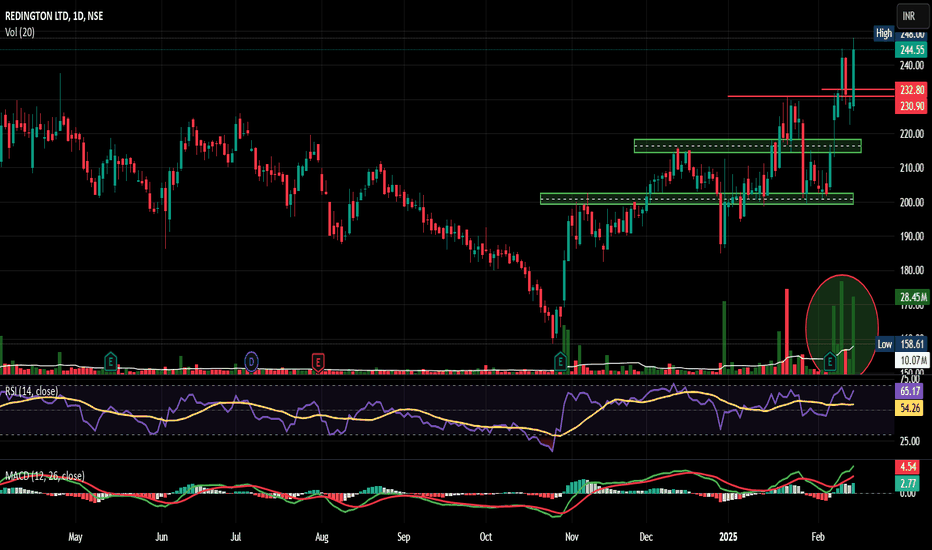Click the 210.00 price scale label

(x=912, y=168)
